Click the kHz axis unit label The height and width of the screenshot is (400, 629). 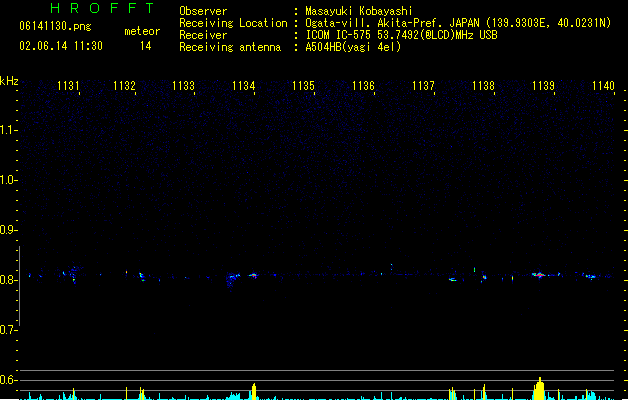click(x=9, y=81)
